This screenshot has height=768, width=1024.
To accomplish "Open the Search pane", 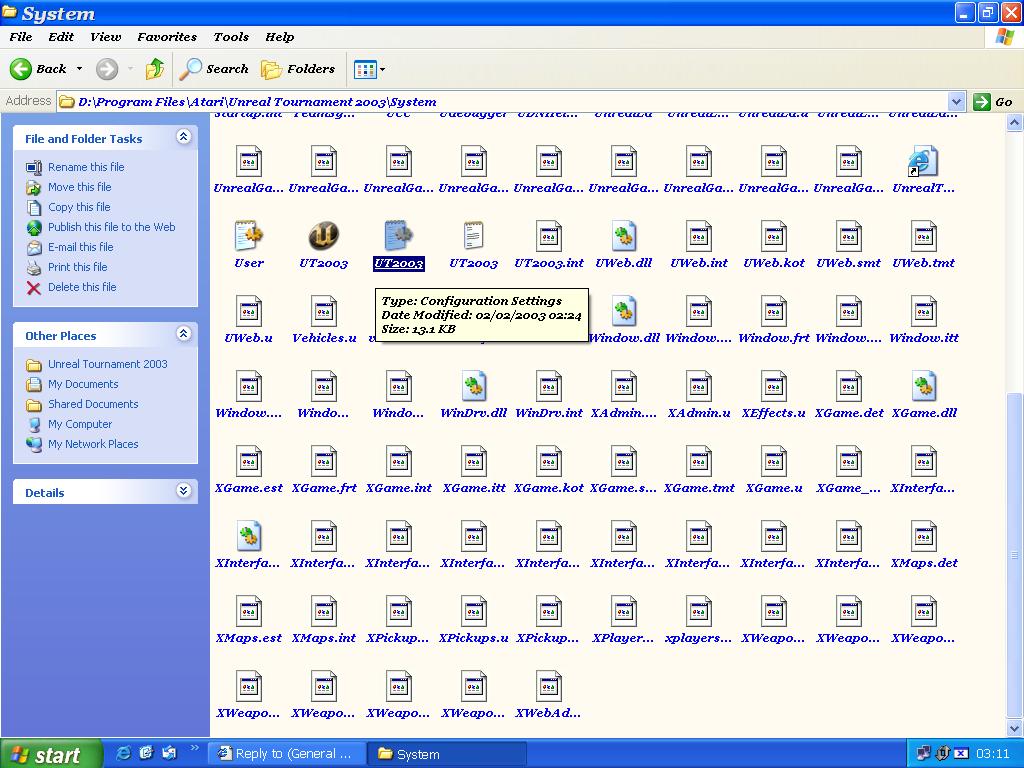I will 214,69.
